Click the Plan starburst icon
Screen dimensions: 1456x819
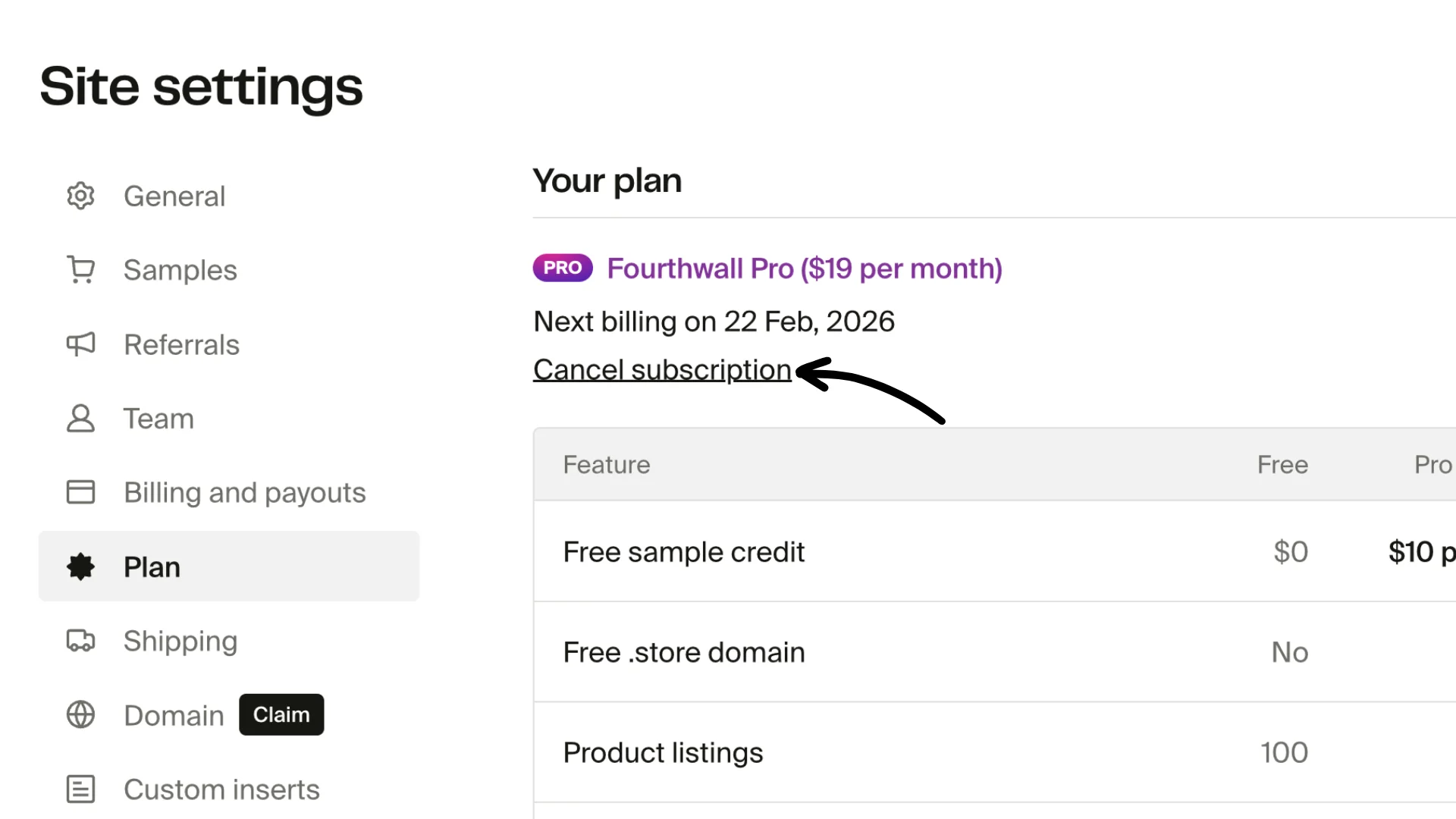tap(80, 566)
